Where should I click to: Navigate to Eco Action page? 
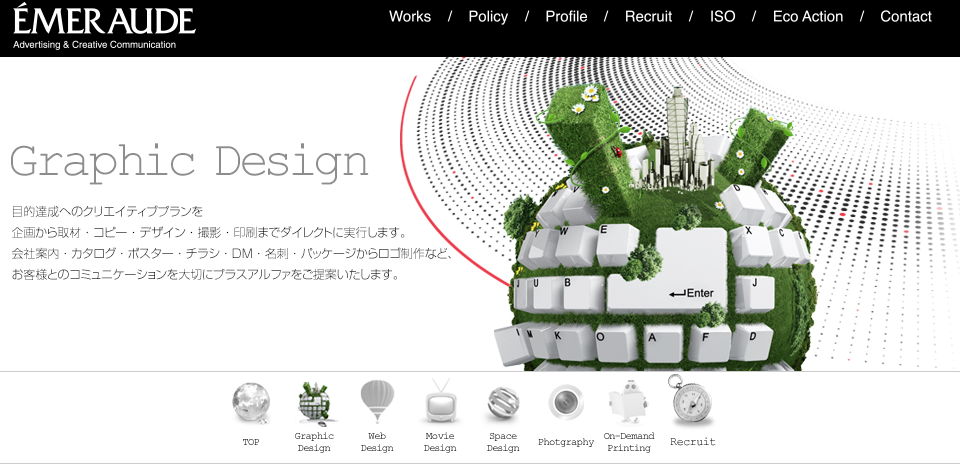pyautogui.click(x=808, y=17)
